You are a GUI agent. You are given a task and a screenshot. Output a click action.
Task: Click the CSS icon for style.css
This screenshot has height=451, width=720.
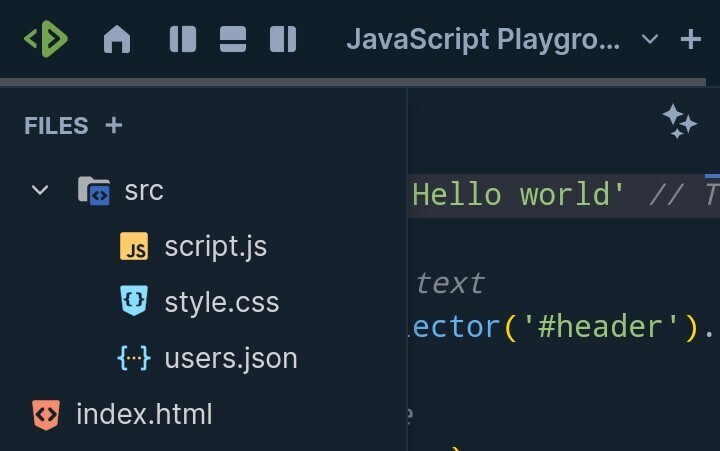coord(134,301)
